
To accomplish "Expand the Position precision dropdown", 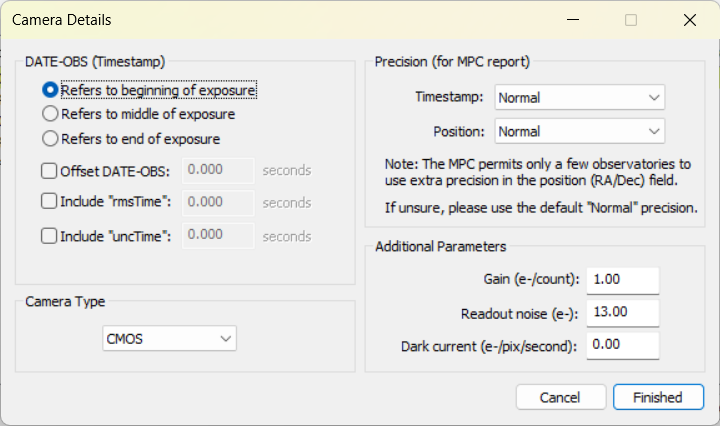I will pos(579,131).
